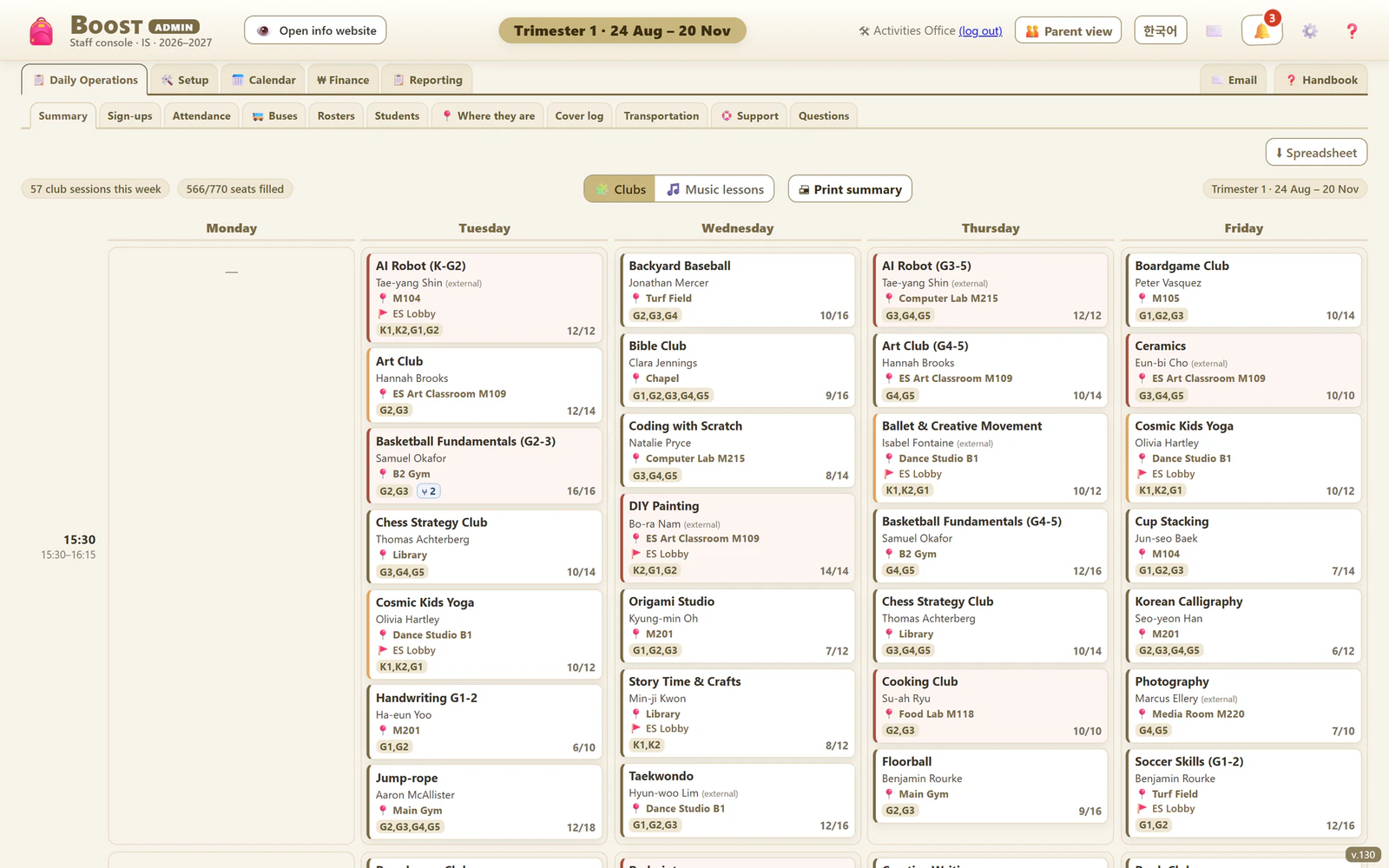This screenshot has height=868, width=1389.
Task: Click the Media Room M220 pin icon
Action: tap(1142, 714)
